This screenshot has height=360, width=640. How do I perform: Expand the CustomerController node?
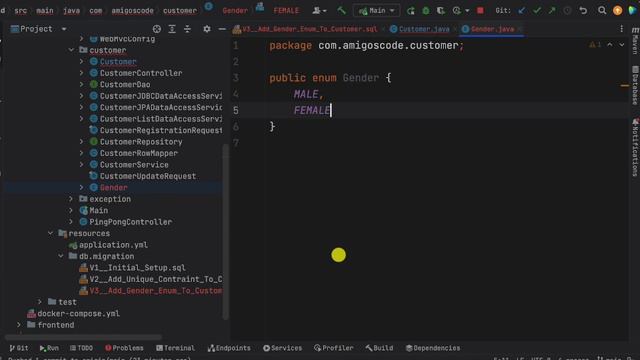point(82,73)
